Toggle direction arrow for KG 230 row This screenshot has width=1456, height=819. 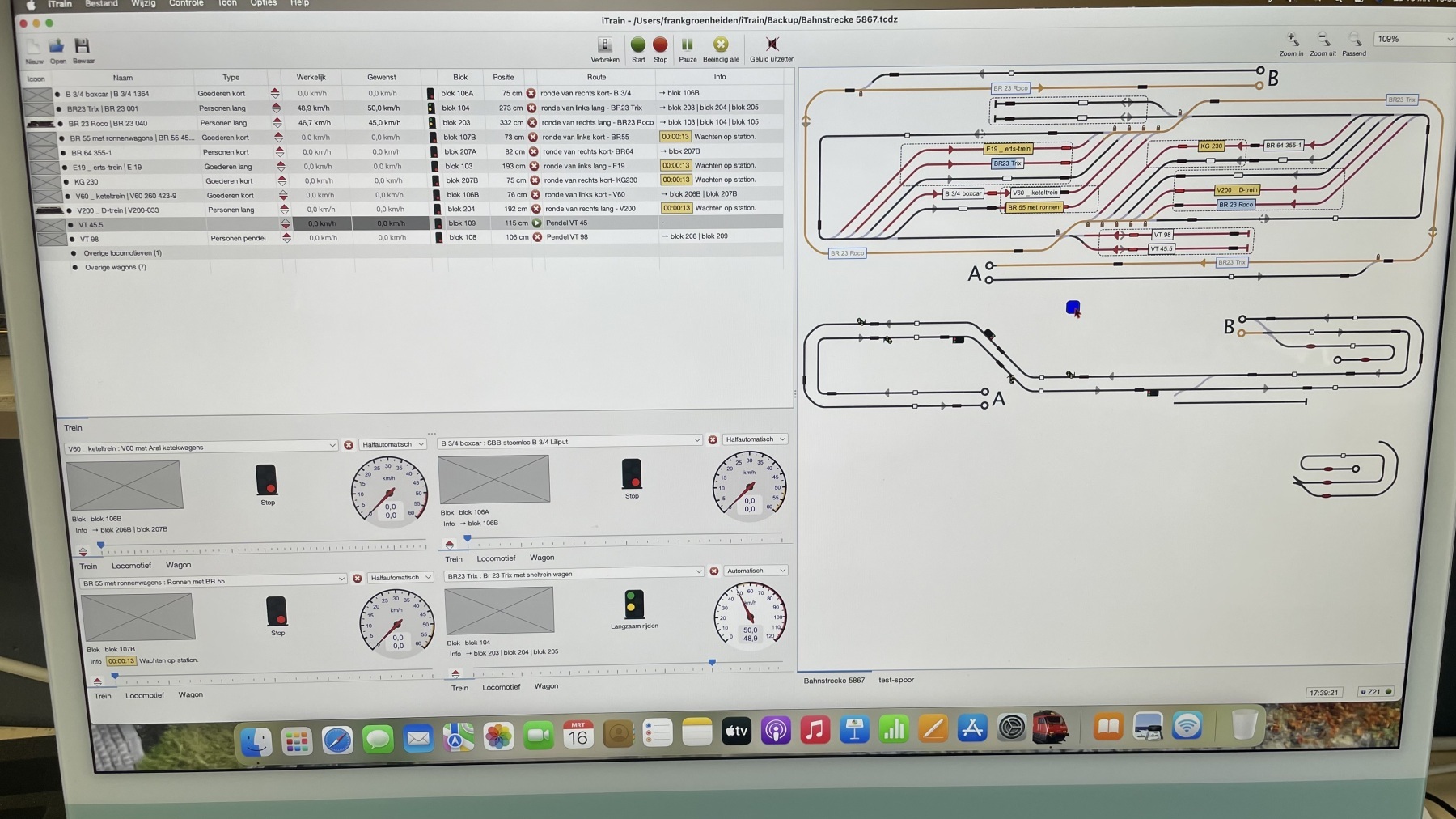[x=281, y=180]
